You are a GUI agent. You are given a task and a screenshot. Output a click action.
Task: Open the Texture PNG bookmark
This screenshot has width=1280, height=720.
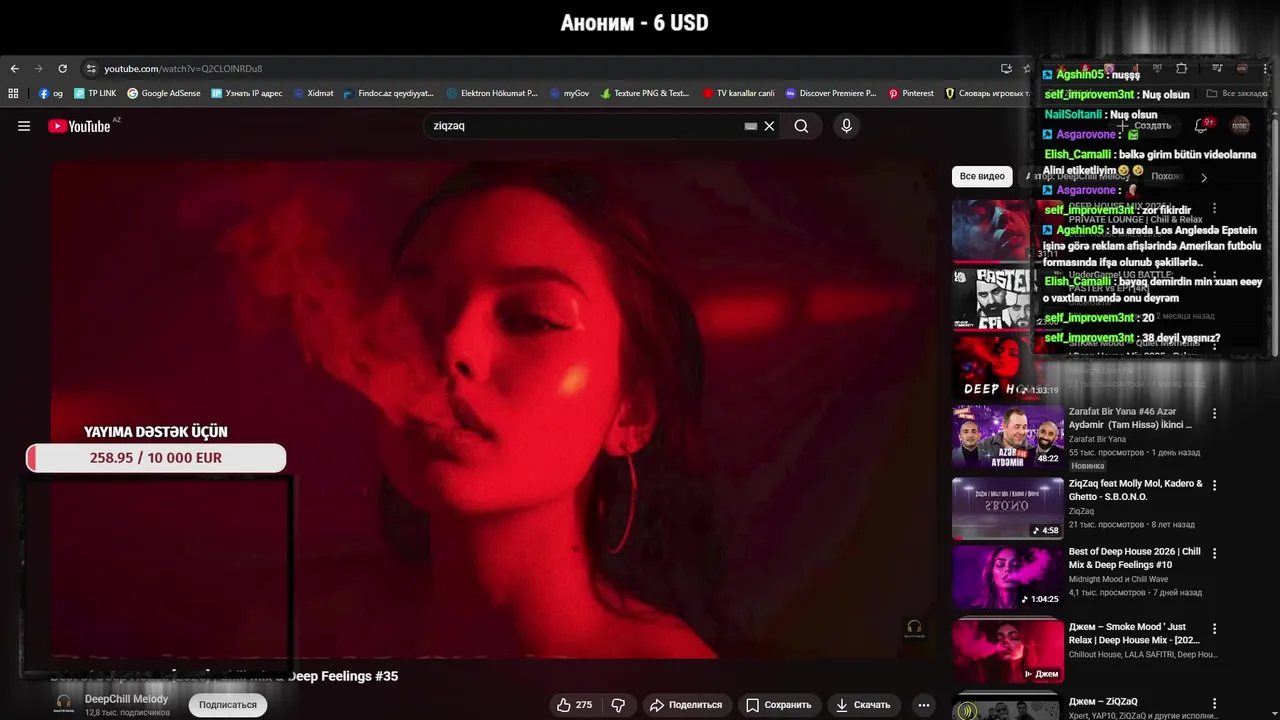tap(645, 93)
